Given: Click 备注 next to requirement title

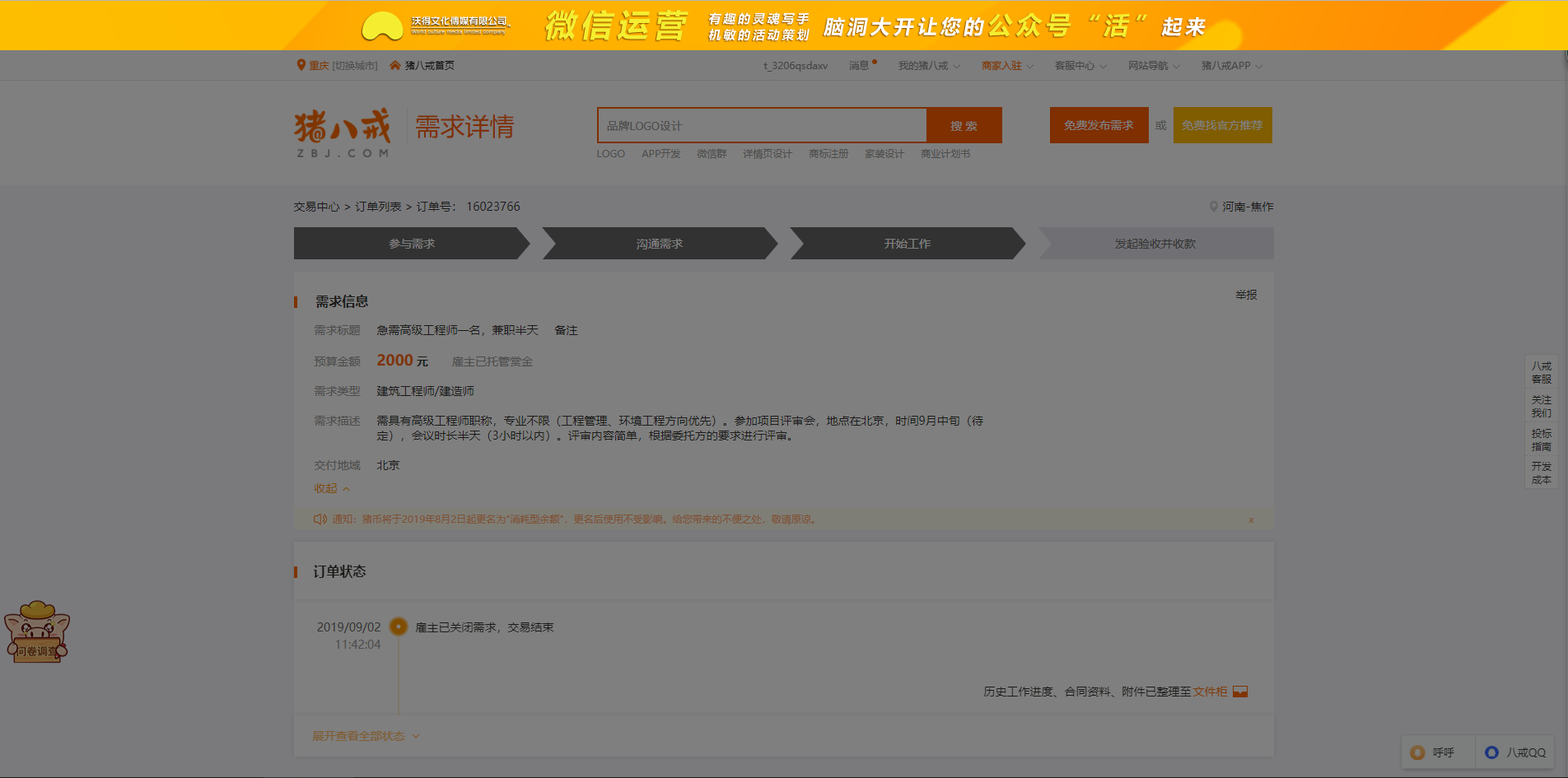Looking at the screenshot, I should 566,330.
